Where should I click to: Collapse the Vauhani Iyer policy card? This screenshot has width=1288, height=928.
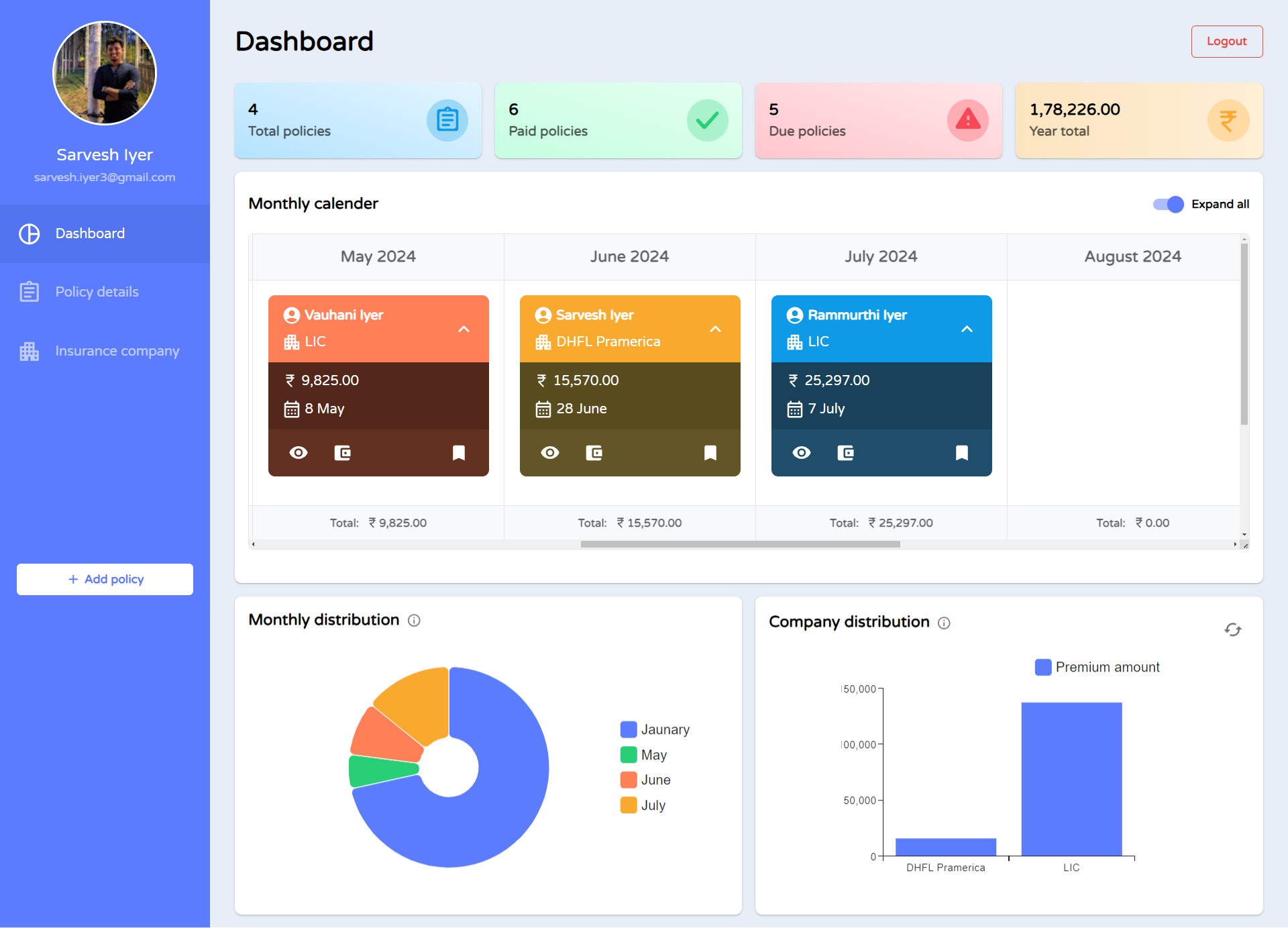[x=464, y=329]
